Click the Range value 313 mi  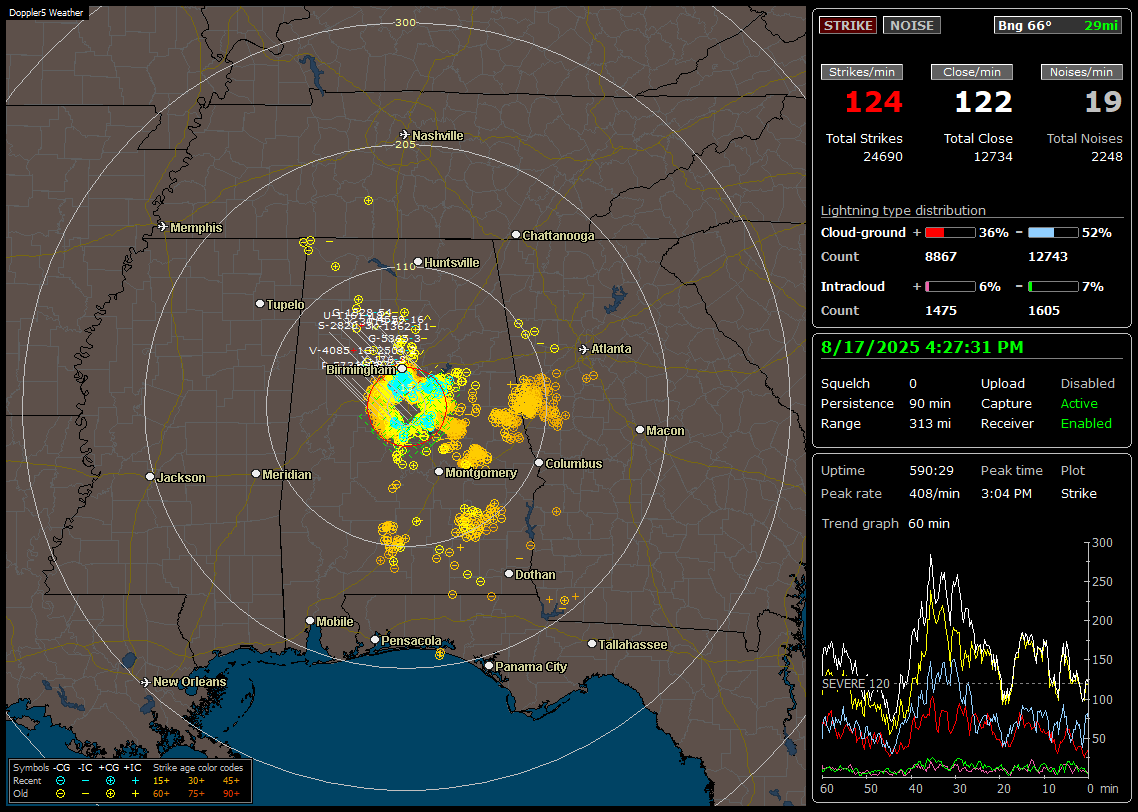[930, 424]
